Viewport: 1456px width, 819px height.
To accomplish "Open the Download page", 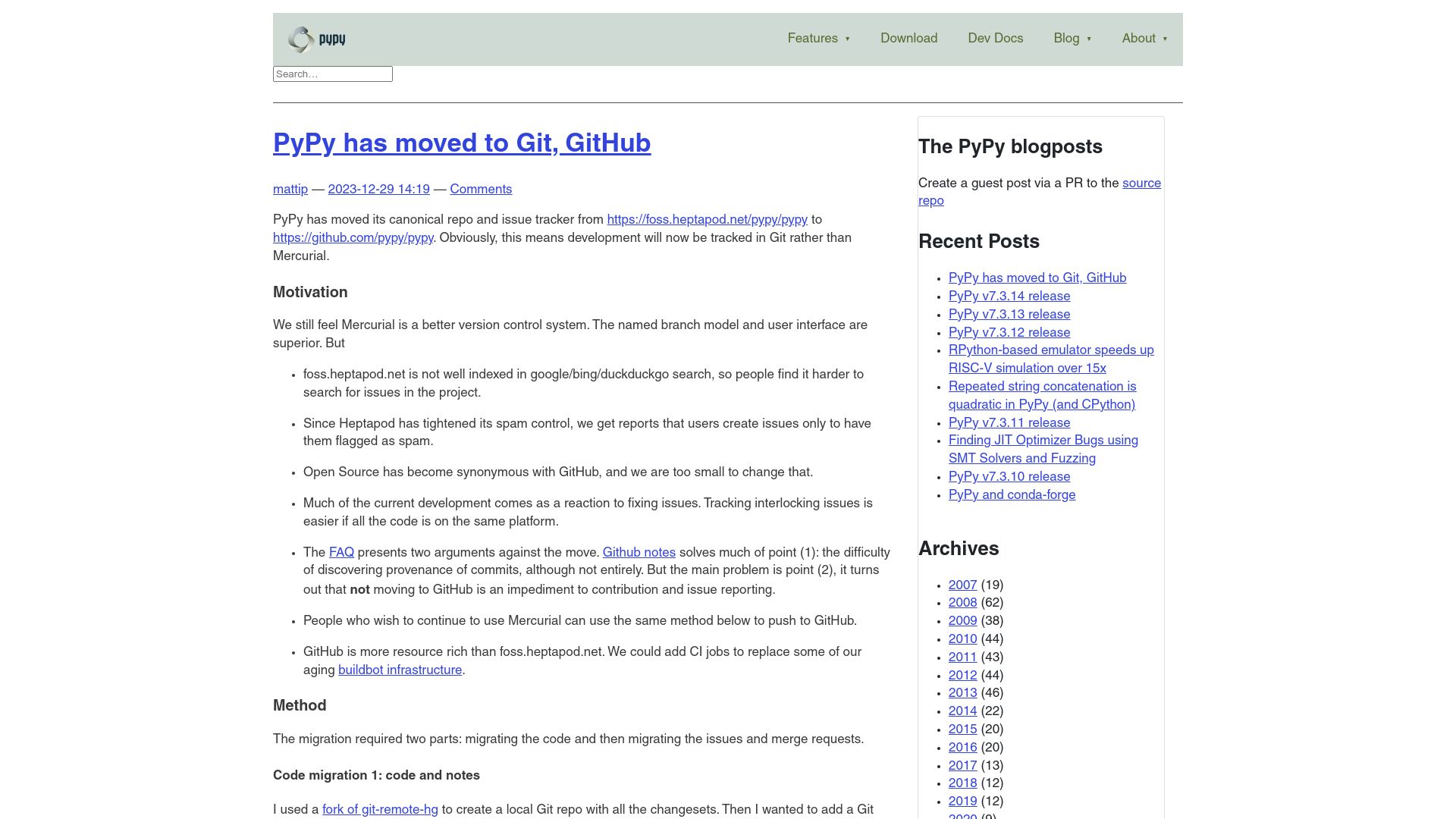I will (908, 39).
